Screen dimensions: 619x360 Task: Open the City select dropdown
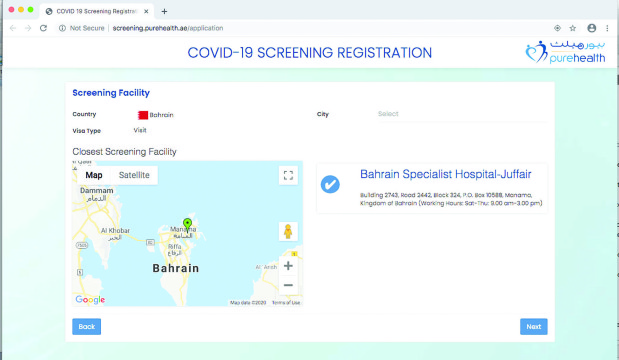462,114
